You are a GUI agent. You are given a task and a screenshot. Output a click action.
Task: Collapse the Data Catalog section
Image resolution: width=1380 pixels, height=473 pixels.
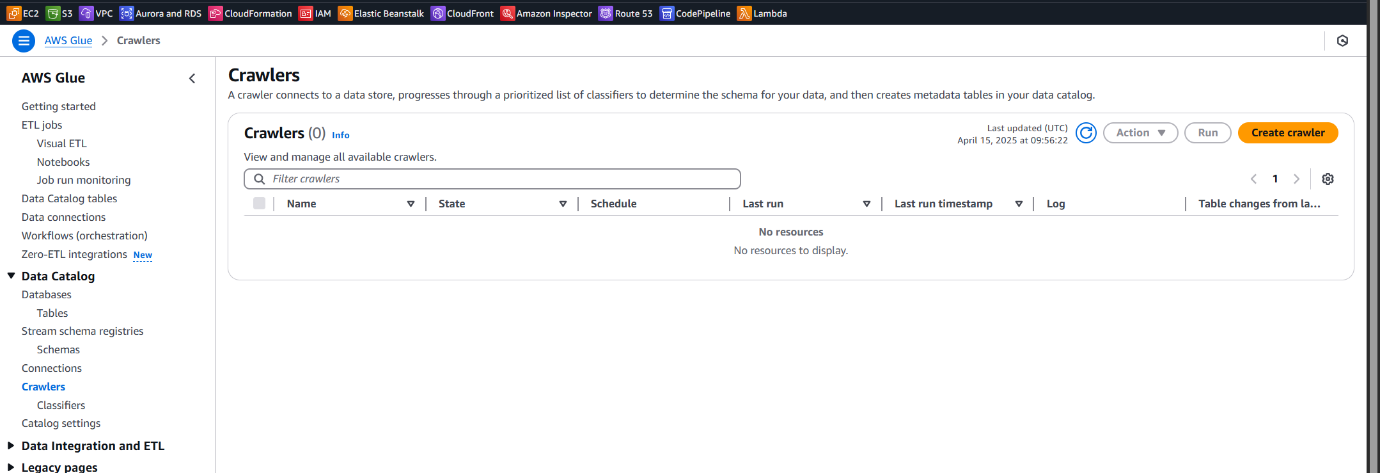click(x=11, y=276)
